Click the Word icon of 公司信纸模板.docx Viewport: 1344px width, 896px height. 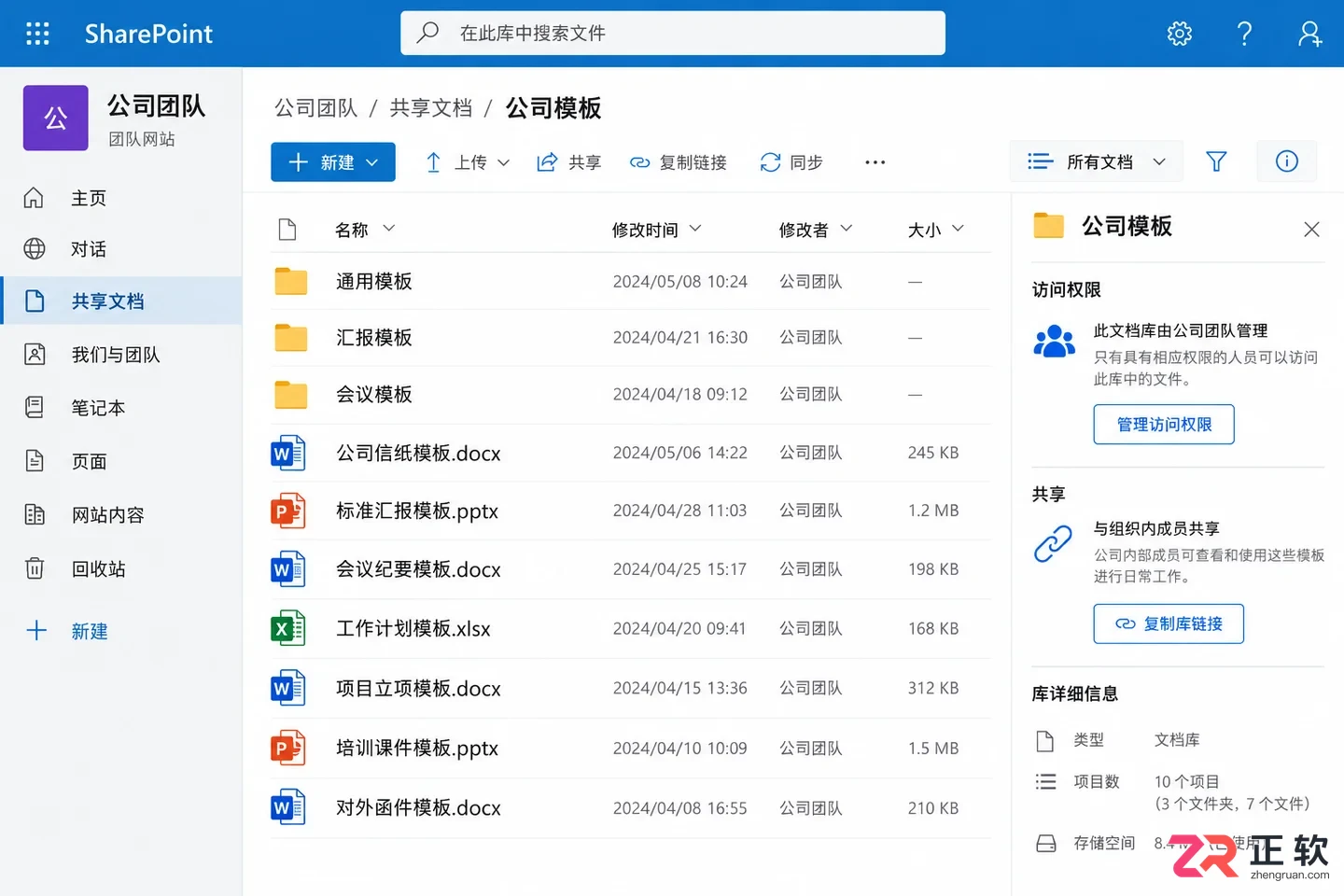(288, 453)
